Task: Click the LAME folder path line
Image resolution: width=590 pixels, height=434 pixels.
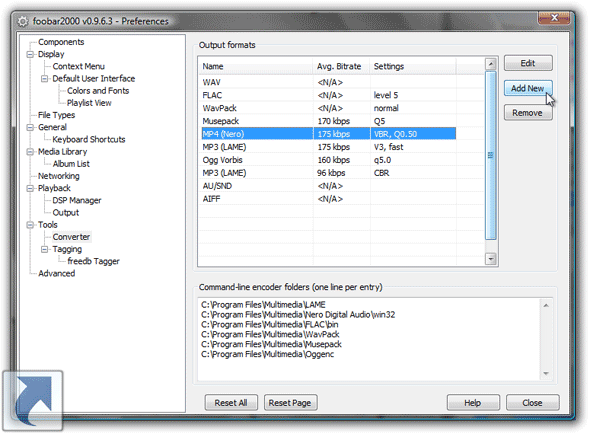Action: pyautogui.click(x=263, y=305)
